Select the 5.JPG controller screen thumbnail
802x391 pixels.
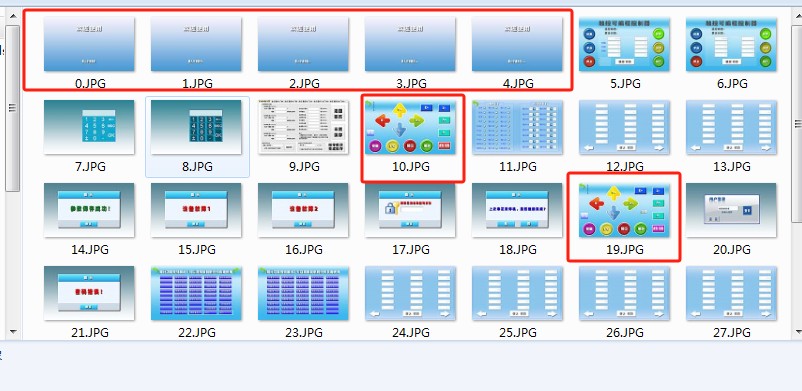point(624,44)
